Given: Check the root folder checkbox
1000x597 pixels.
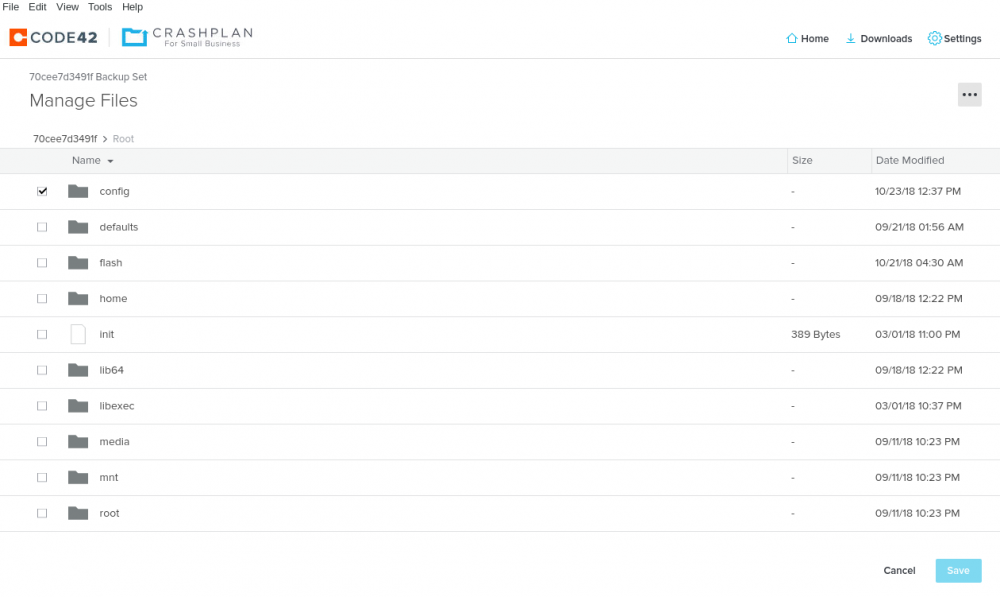Looking at the screenshot, I should pyautogui.click(x=42, y=513).
